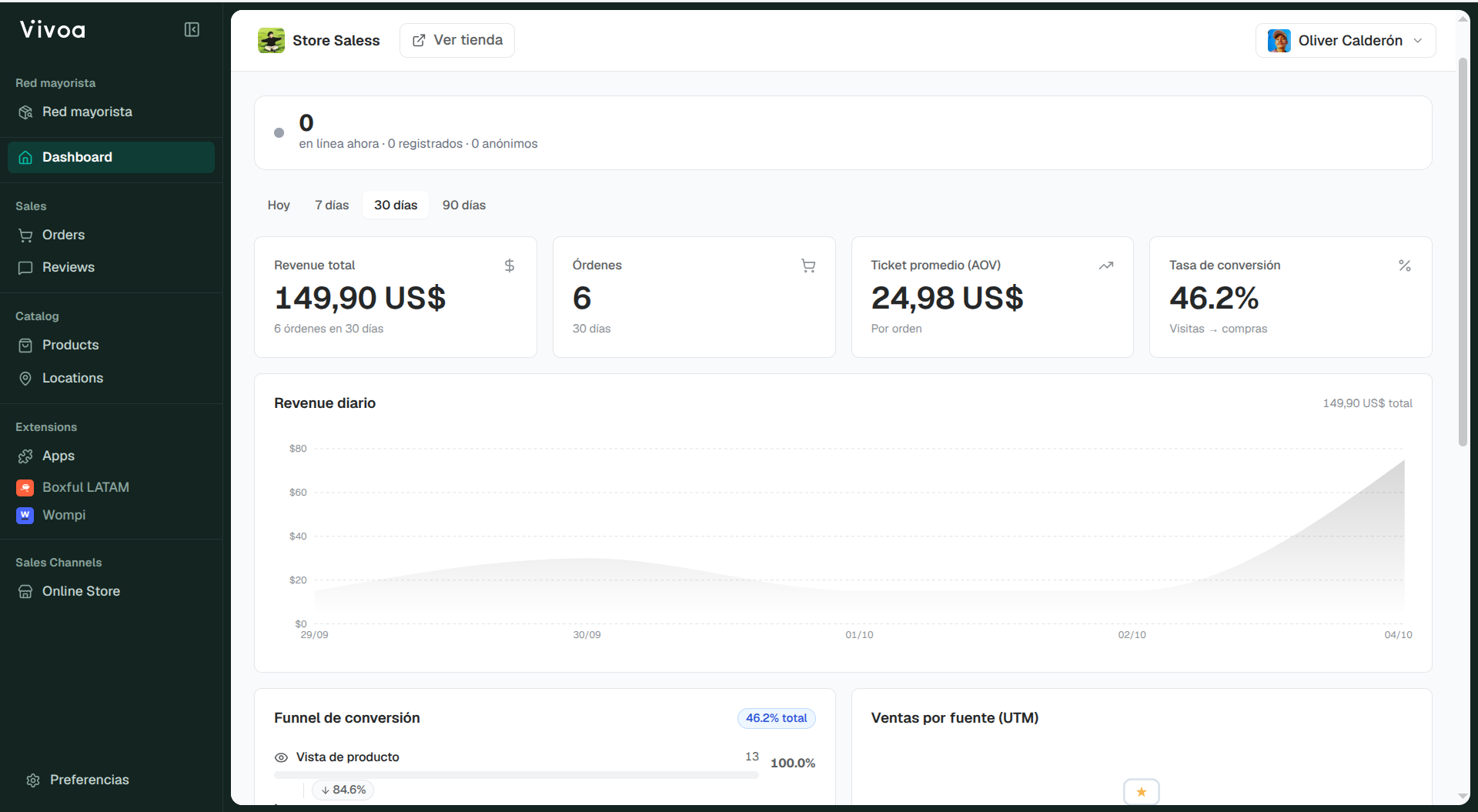
Task: Click the Store Saless store name
Action: click(x=336, y=40)
